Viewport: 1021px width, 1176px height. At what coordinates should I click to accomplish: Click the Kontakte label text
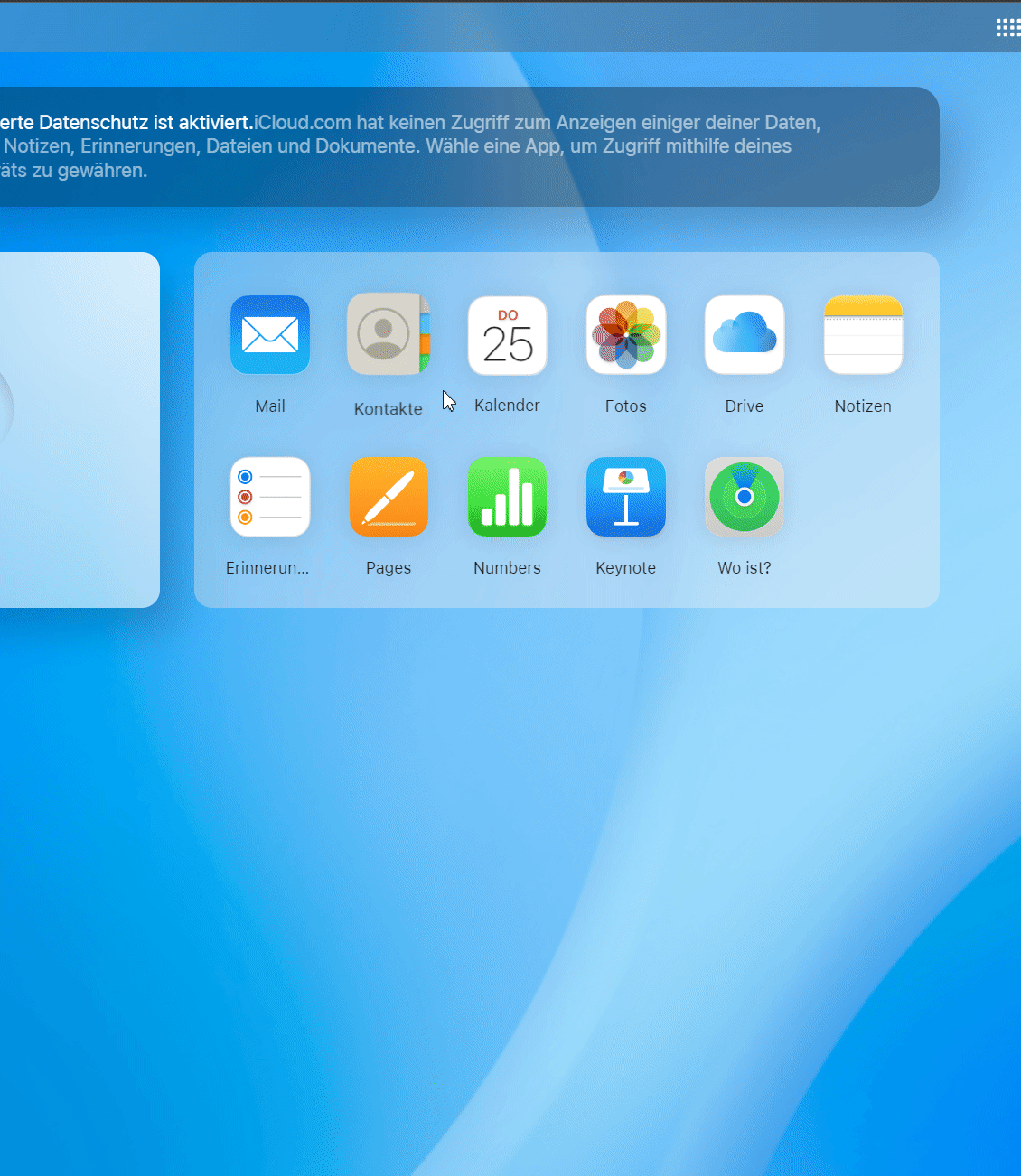coord(389,409)
